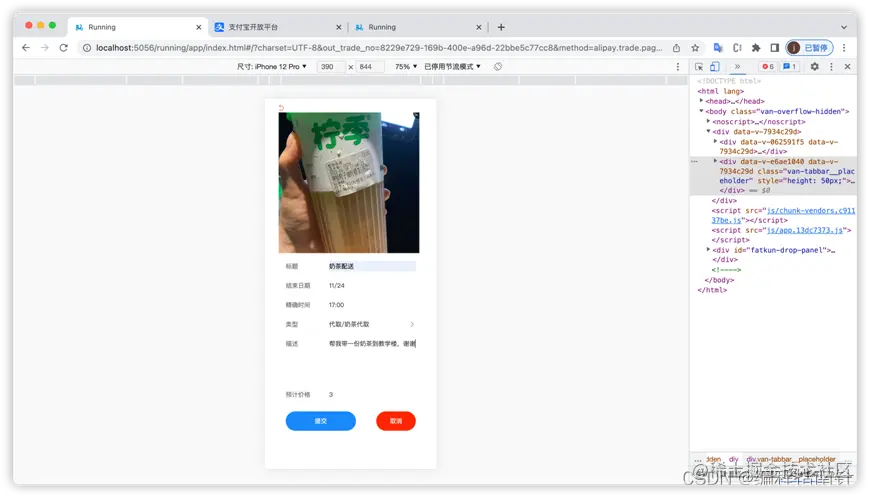The width and height of the screenshot is (869, 497).
Task: Select div.van-tabbar__placeholder breadcrumb
Action: [791, 459]
